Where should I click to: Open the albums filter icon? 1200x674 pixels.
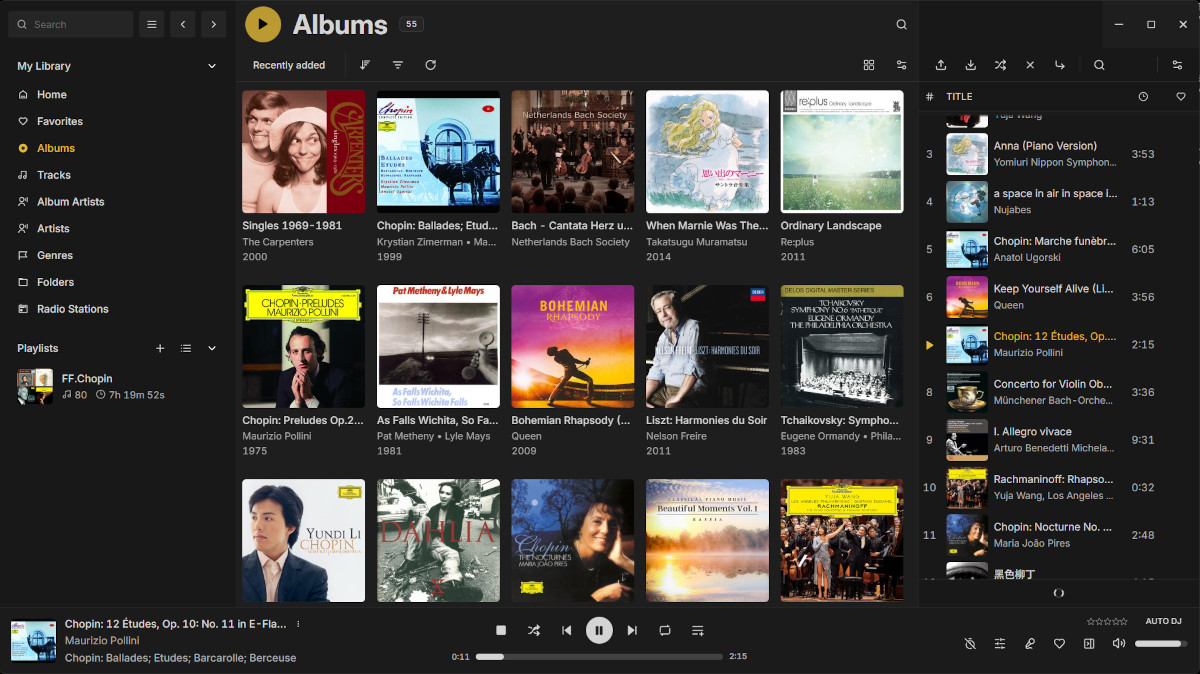[x=398, y=65]
